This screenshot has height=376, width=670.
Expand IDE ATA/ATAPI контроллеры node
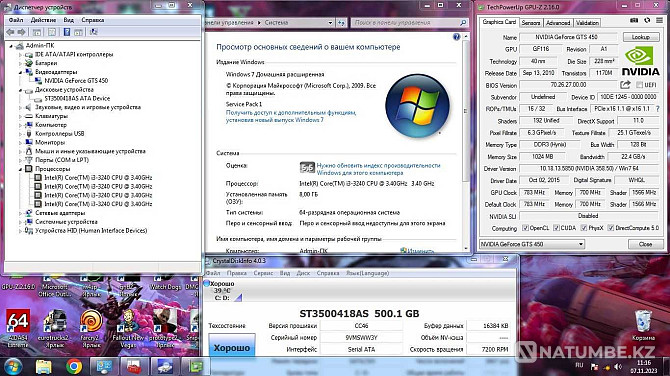(x=20, y=55)
